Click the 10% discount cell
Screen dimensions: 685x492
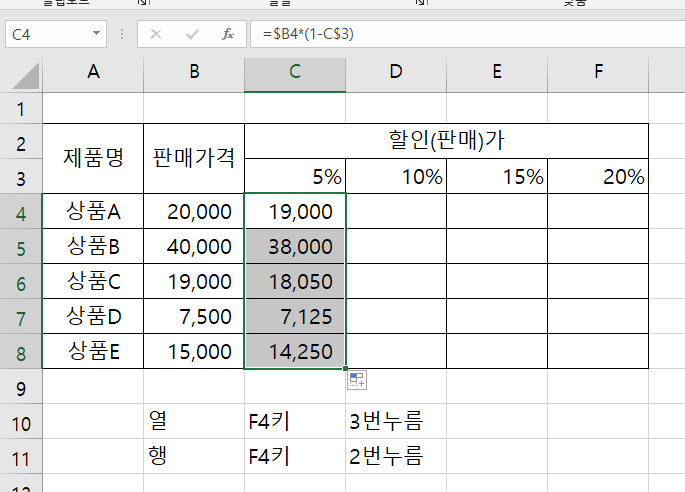tap(396, 176)
